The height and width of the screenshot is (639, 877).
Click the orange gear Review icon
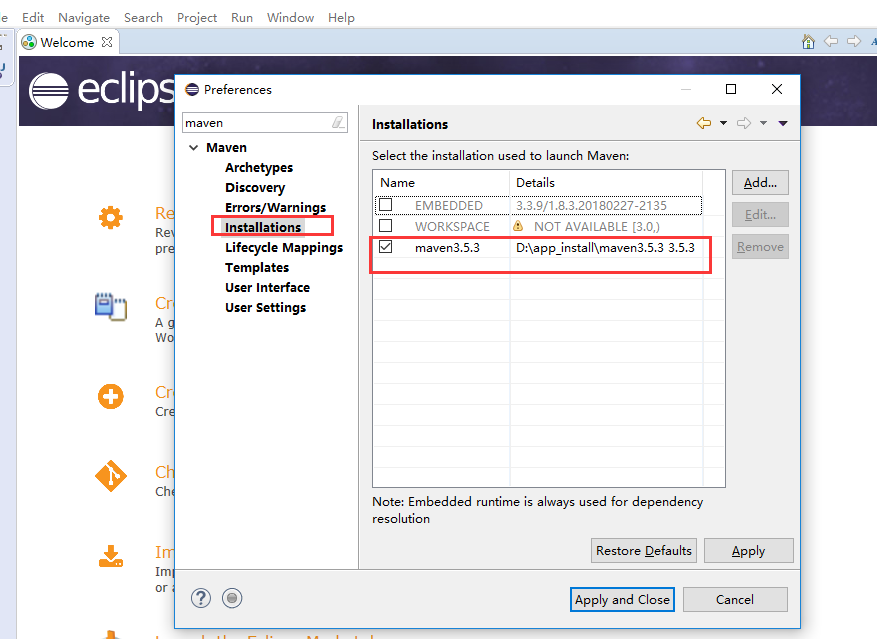point(111,217)
